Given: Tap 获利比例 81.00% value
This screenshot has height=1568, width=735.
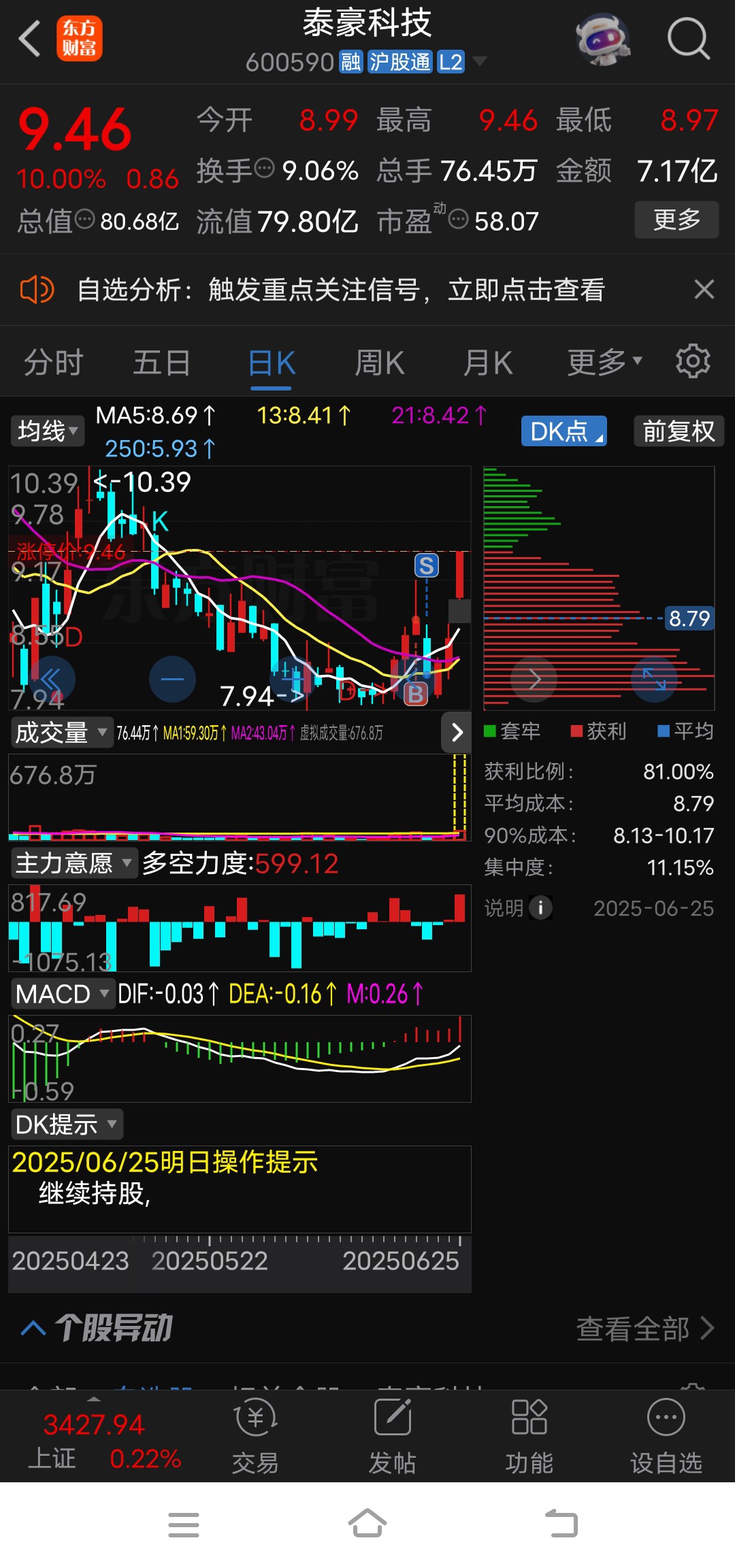Looking at the screenshot, I should (679, 771).
